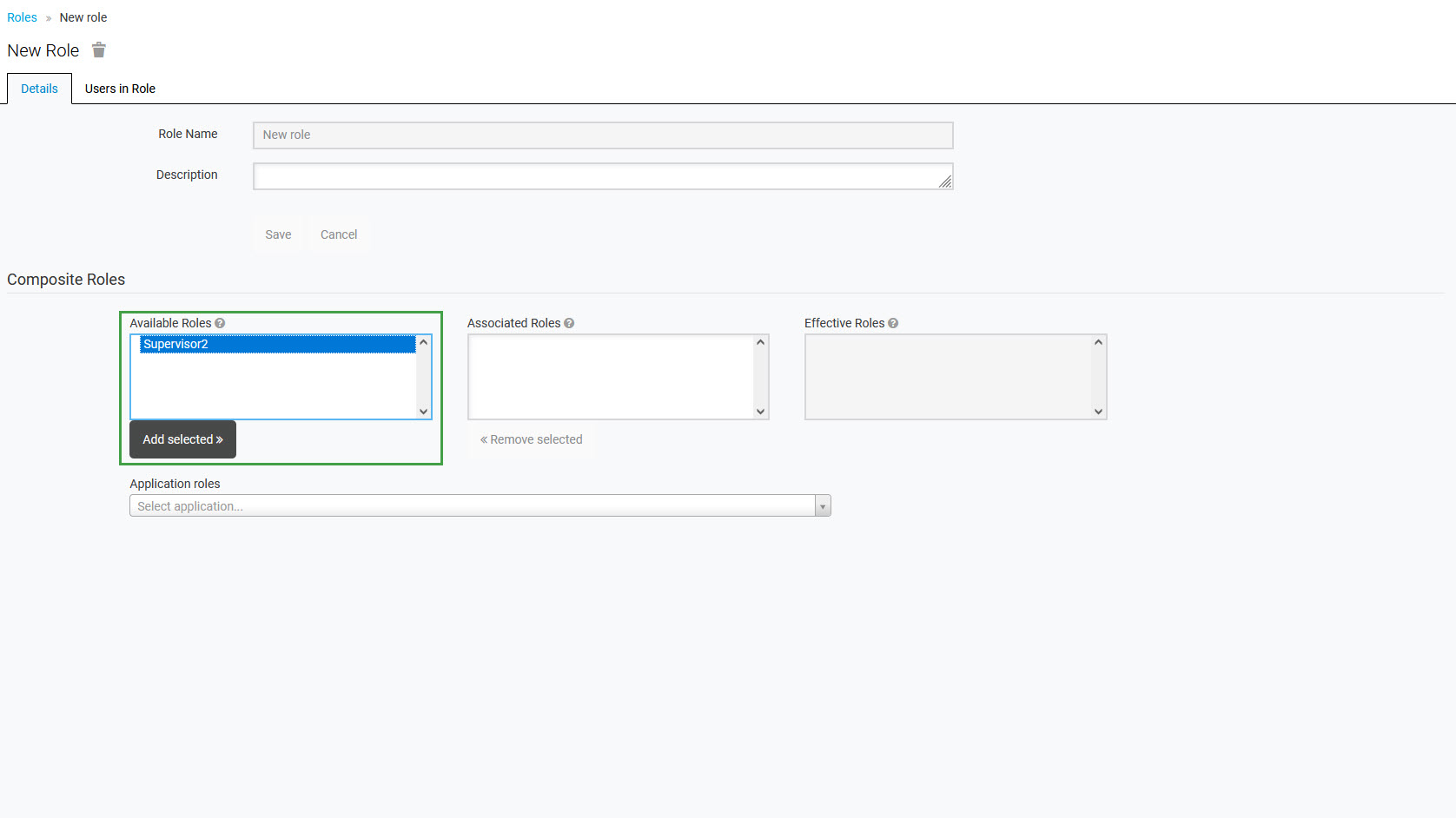Screen dimensions: 1456x818
Task: Click the Remove selected button
Action: tap(532, 439)
